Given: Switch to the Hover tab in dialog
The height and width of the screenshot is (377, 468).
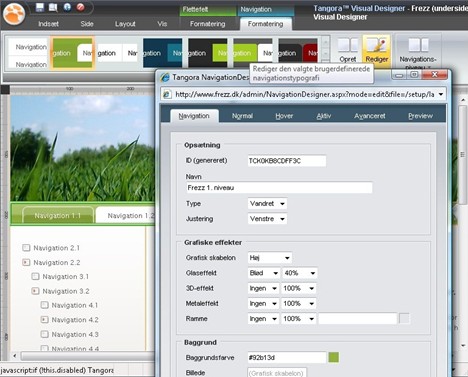Looking at the screenshot, I should coord(284,116).
